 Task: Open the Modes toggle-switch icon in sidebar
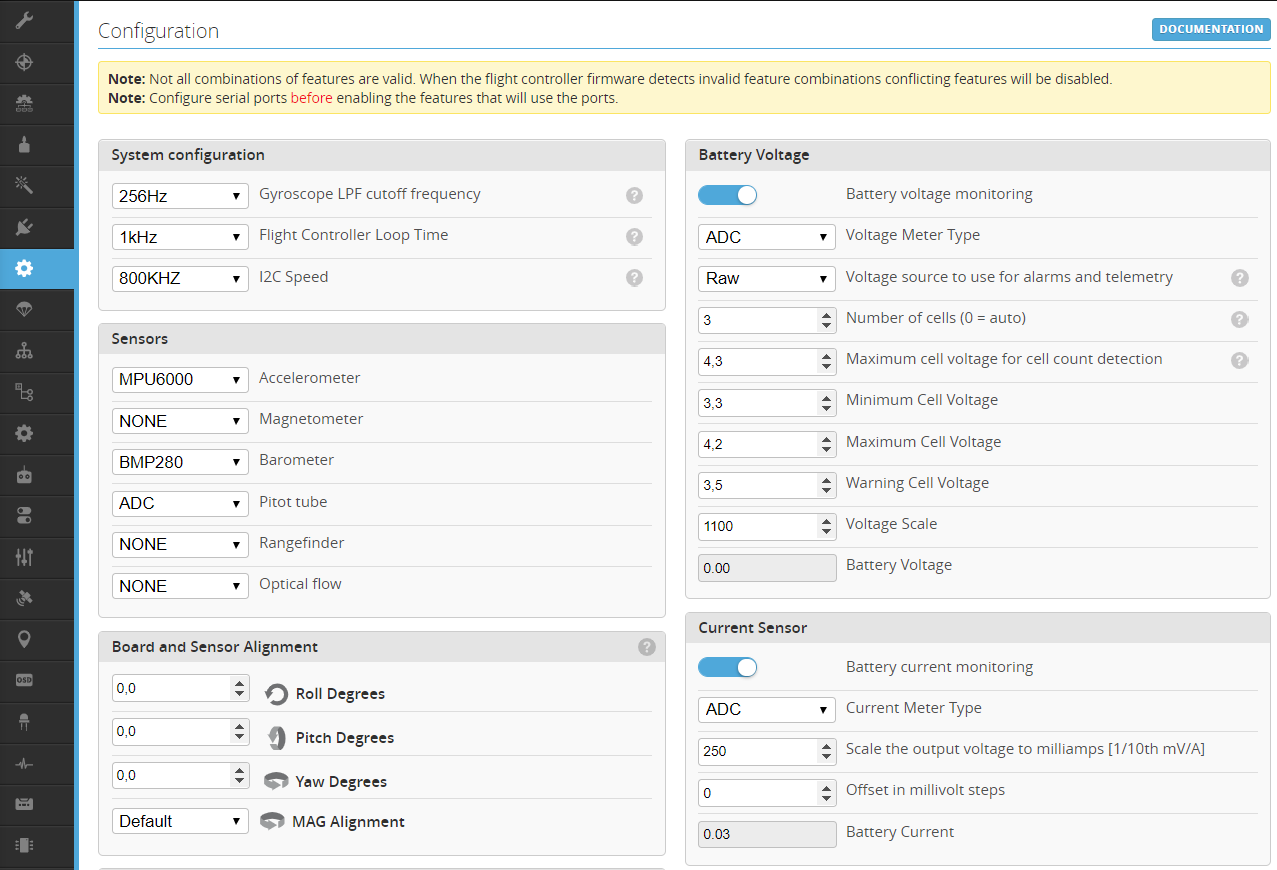(25, 516)
